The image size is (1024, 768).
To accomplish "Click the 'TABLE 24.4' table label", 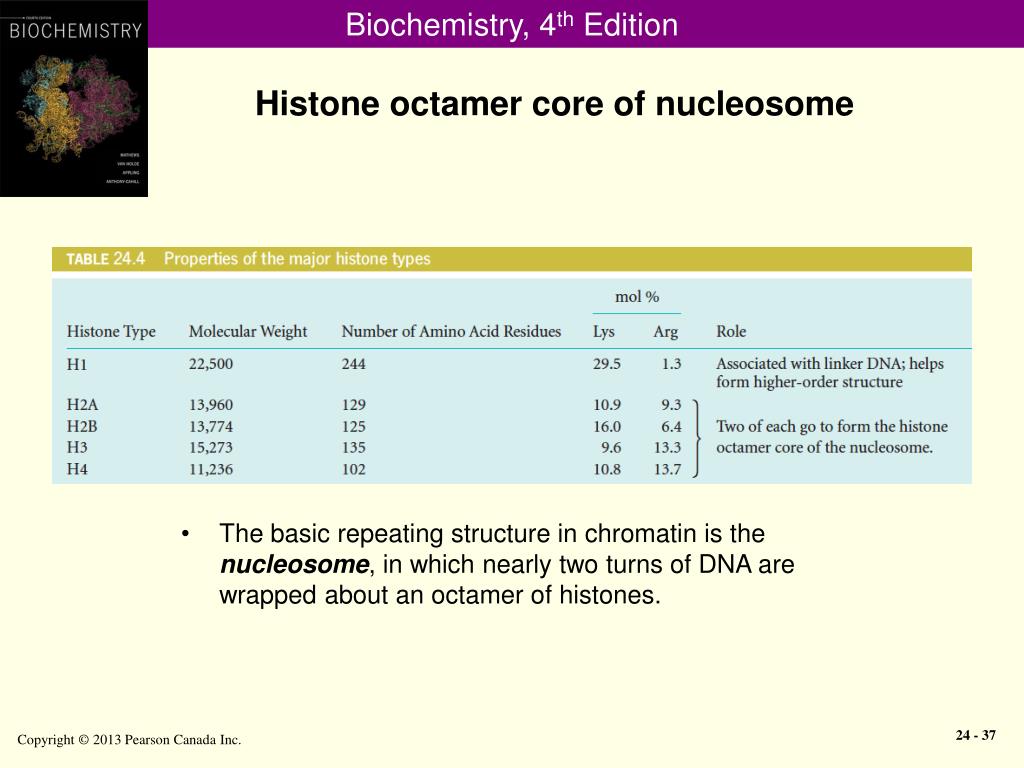I will (105, 259).
